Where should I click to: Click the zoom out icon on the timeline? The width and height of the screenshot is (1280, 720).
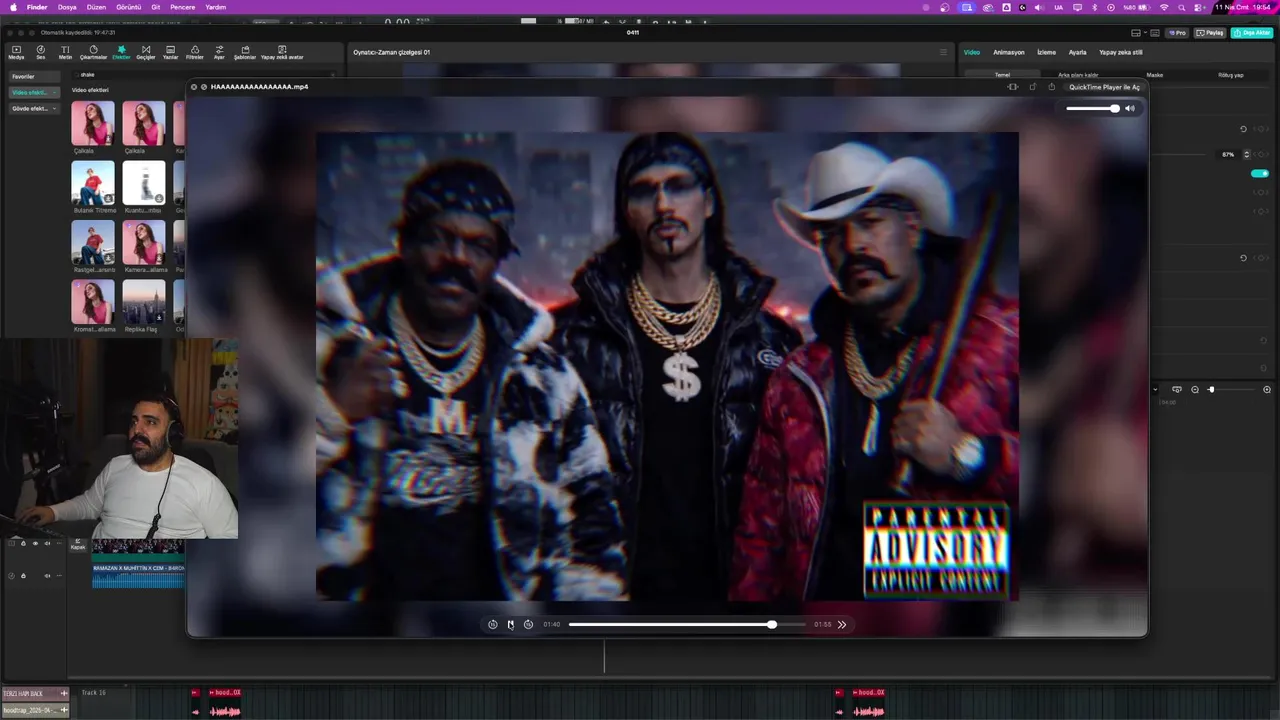tap(1194, 389)
